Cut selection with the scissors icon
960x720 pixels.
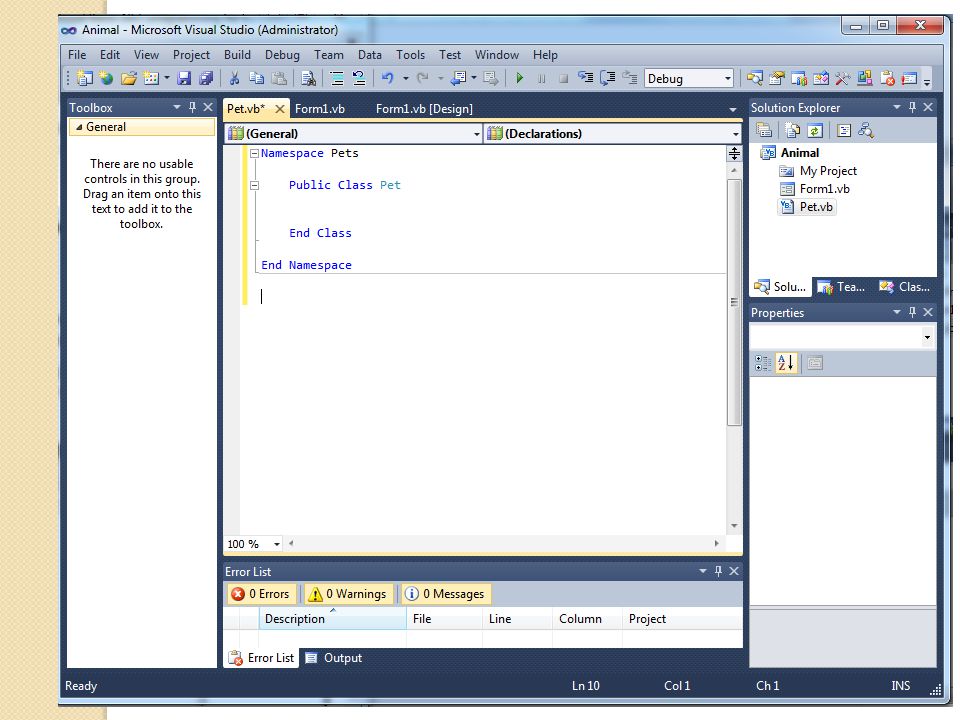[234, 78]
